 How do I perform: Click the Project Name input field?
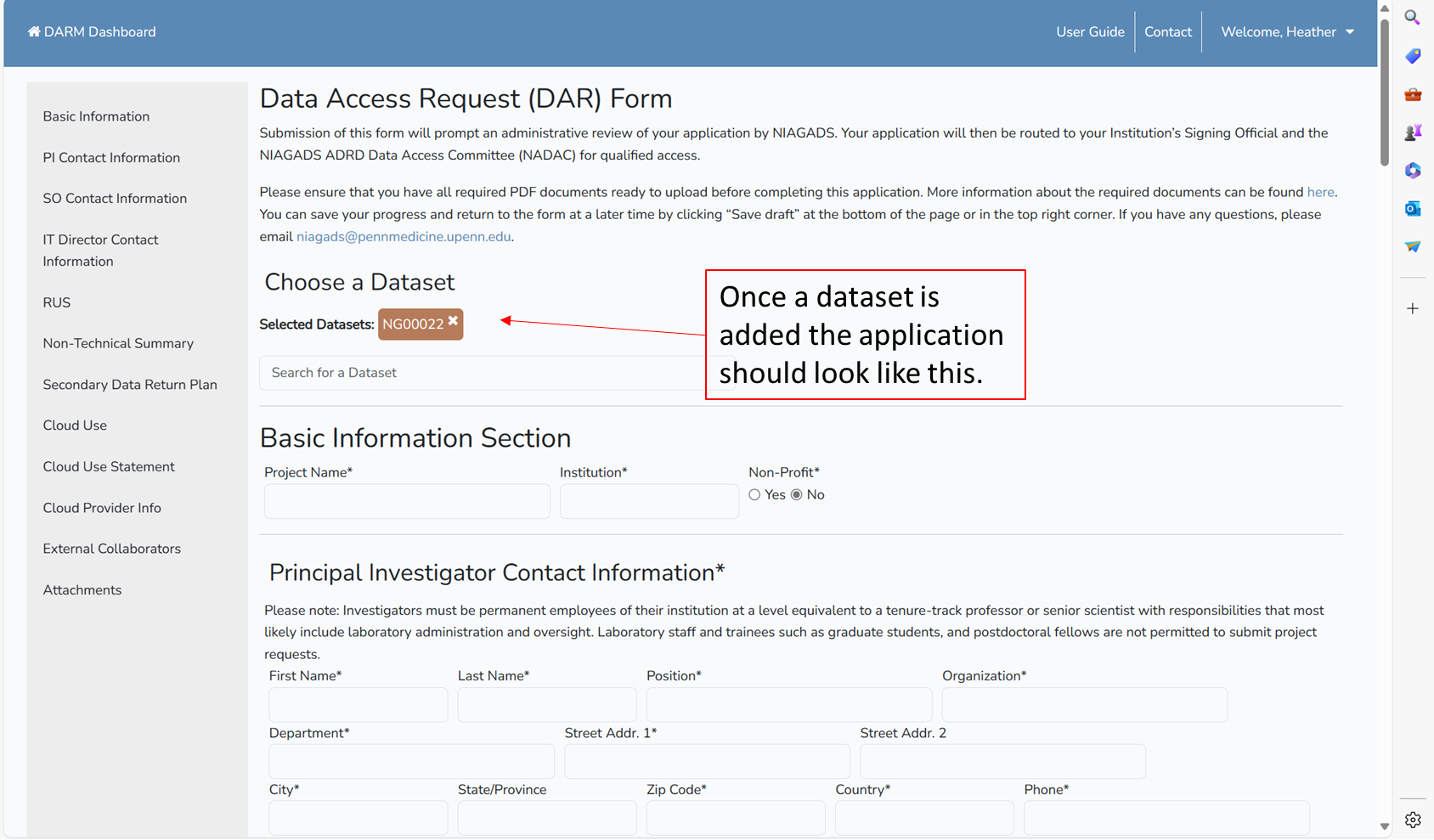[407, 502]
